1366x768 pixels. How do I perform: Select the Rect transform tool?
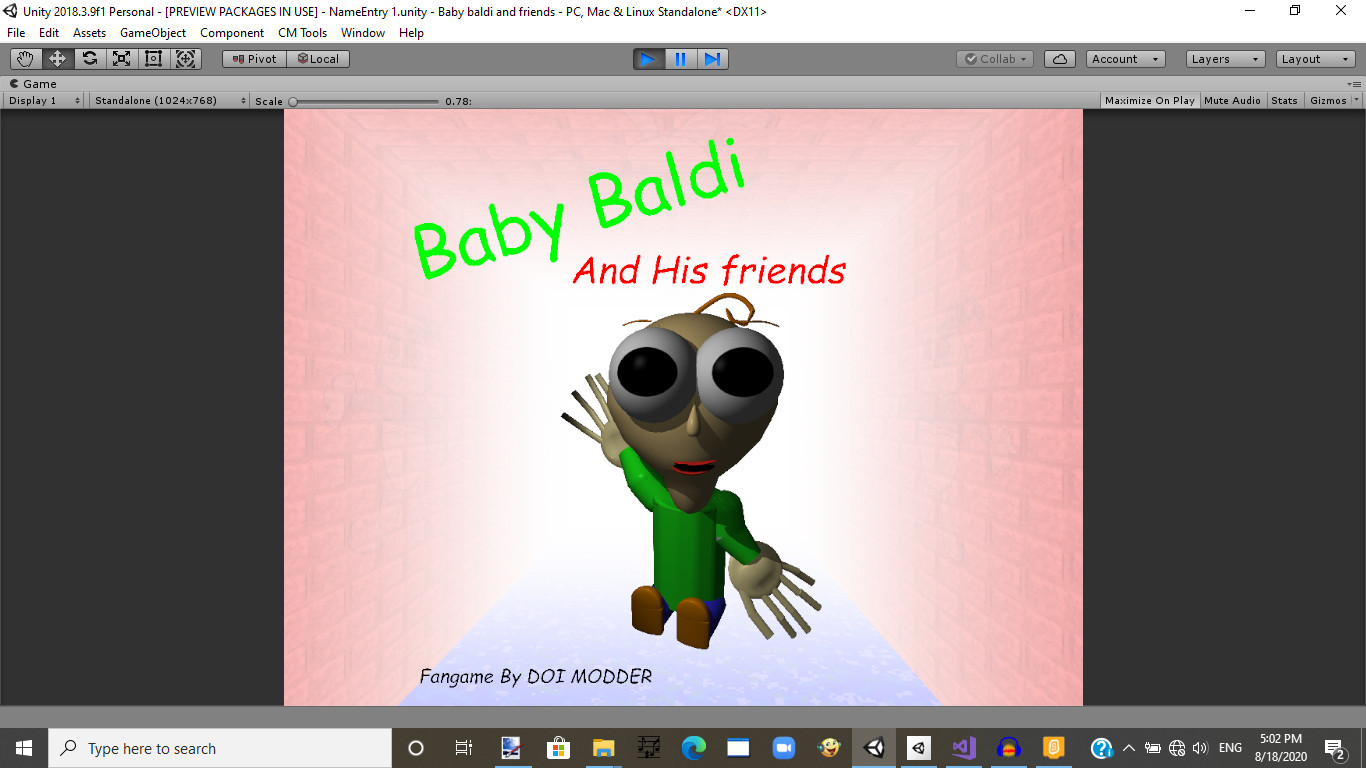153,58
